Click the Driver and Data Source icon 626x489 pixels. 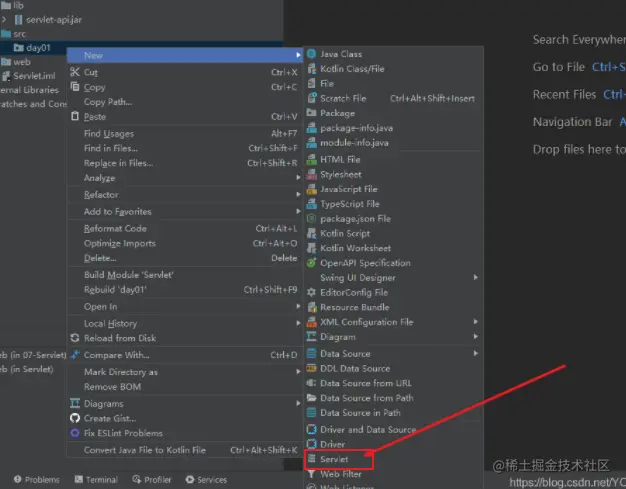311,430
